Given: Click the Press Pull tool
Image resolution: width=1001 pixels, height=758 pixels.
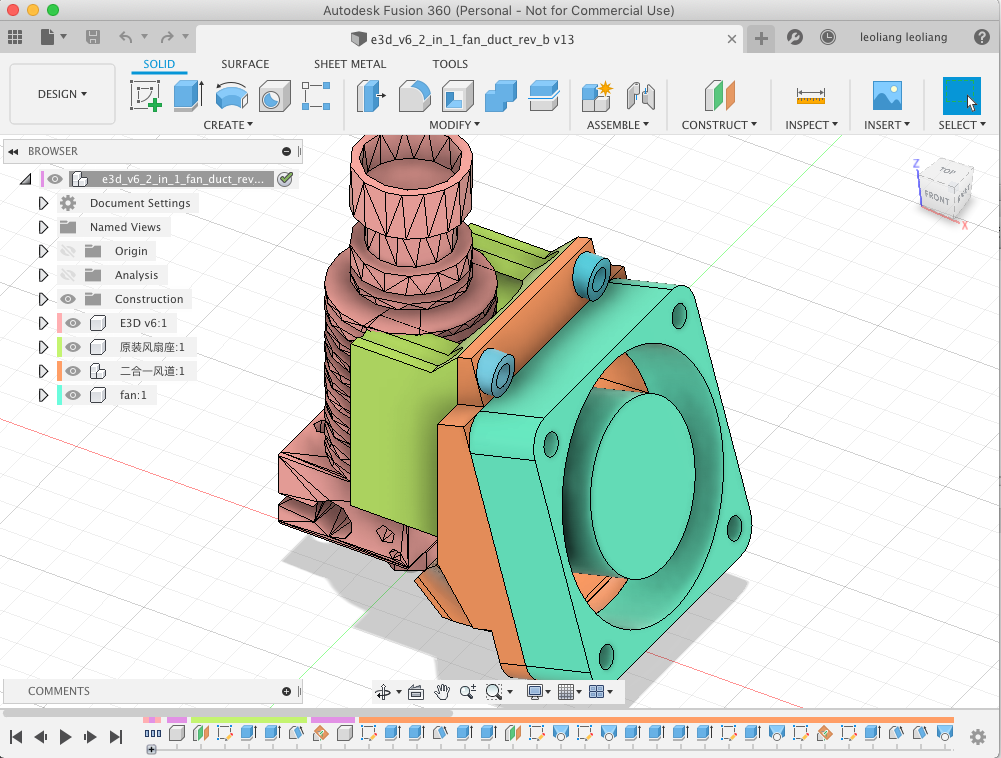Looking at the screenshot, I should 371,96.
